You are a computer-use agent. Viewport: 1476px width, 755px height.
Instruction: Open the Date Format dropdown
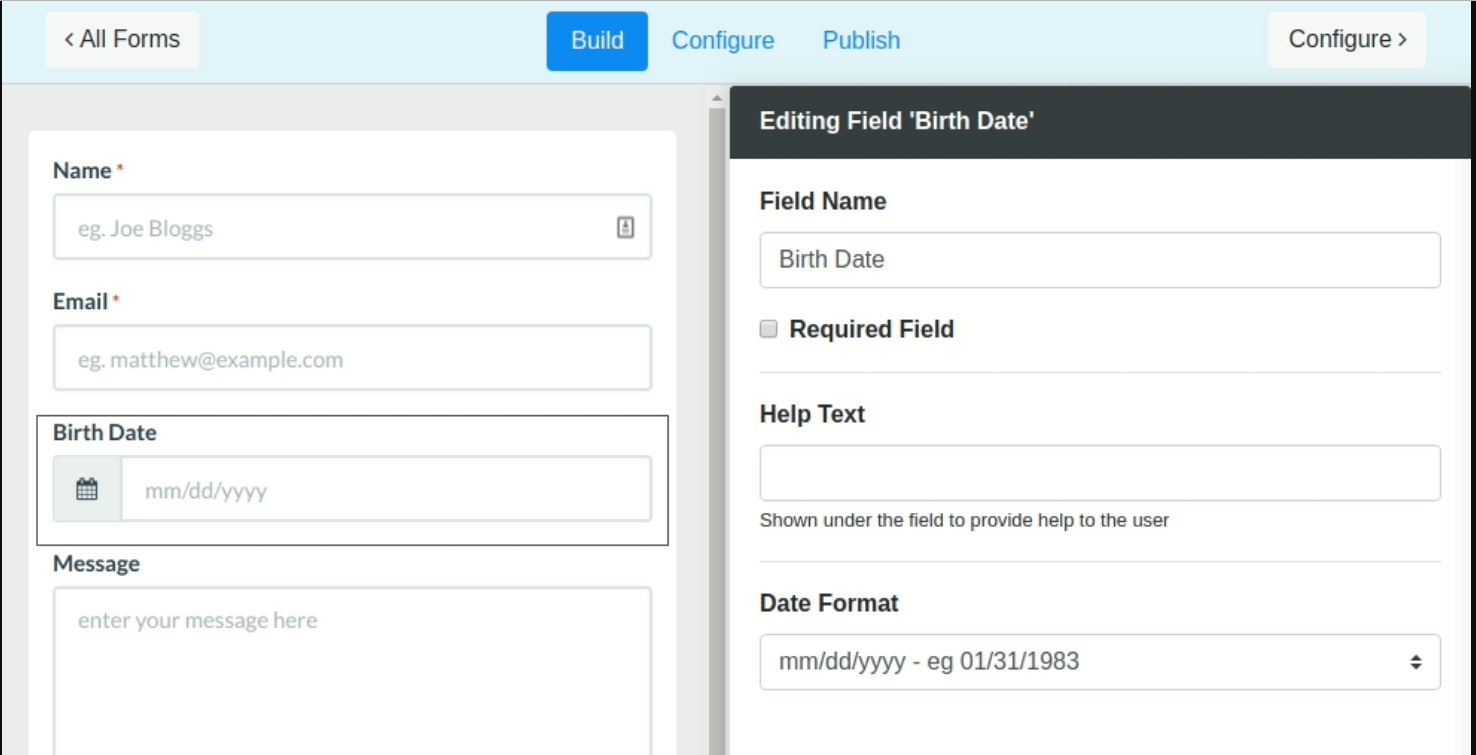(1099, 662)
